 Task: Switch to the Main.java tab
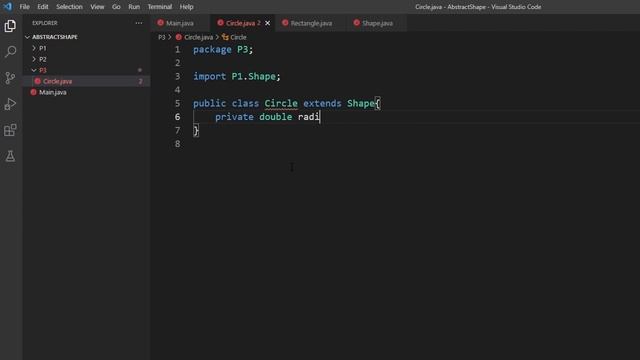(x=180, y=23)
